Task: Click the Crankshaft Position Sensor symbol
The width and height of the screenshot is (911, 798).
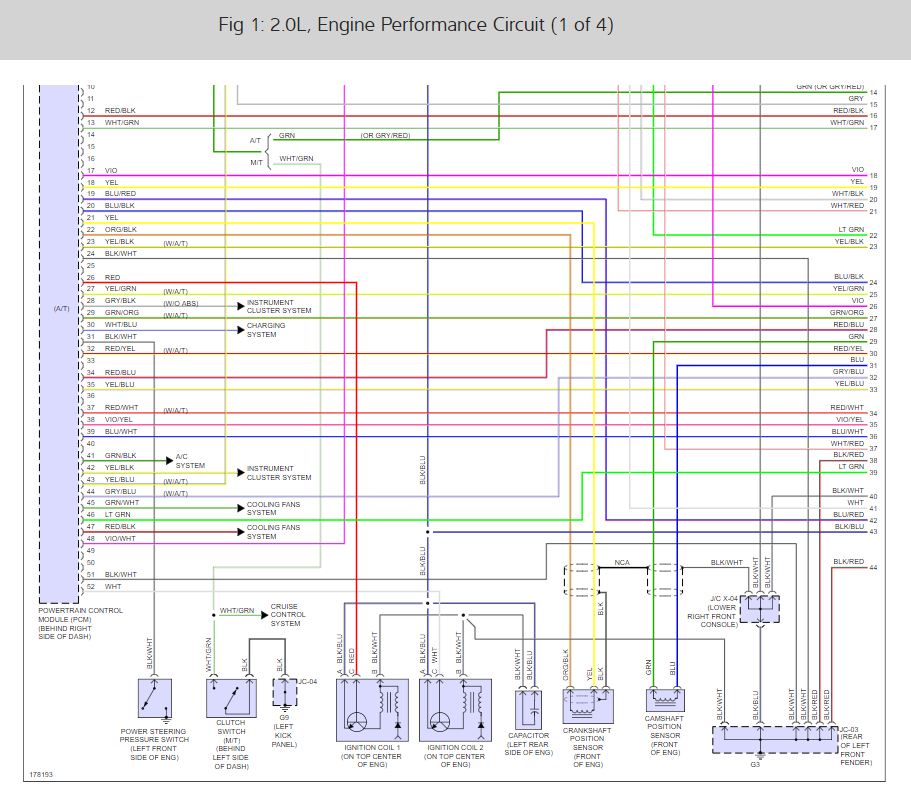Action: click(x=588, y=706)
